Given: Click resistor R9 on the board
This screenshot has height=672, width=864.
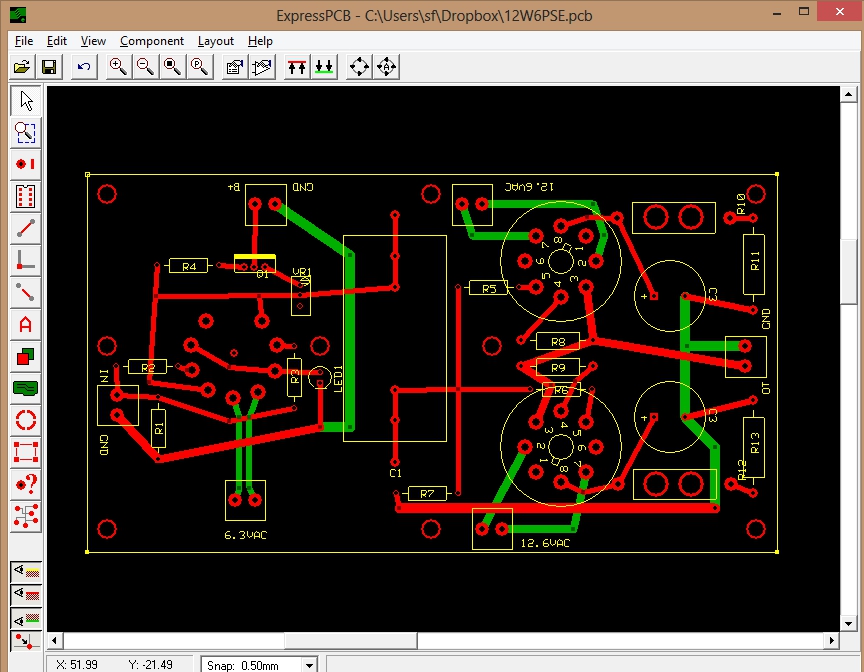Looking at the screenshot, I should tap(558, 367).
